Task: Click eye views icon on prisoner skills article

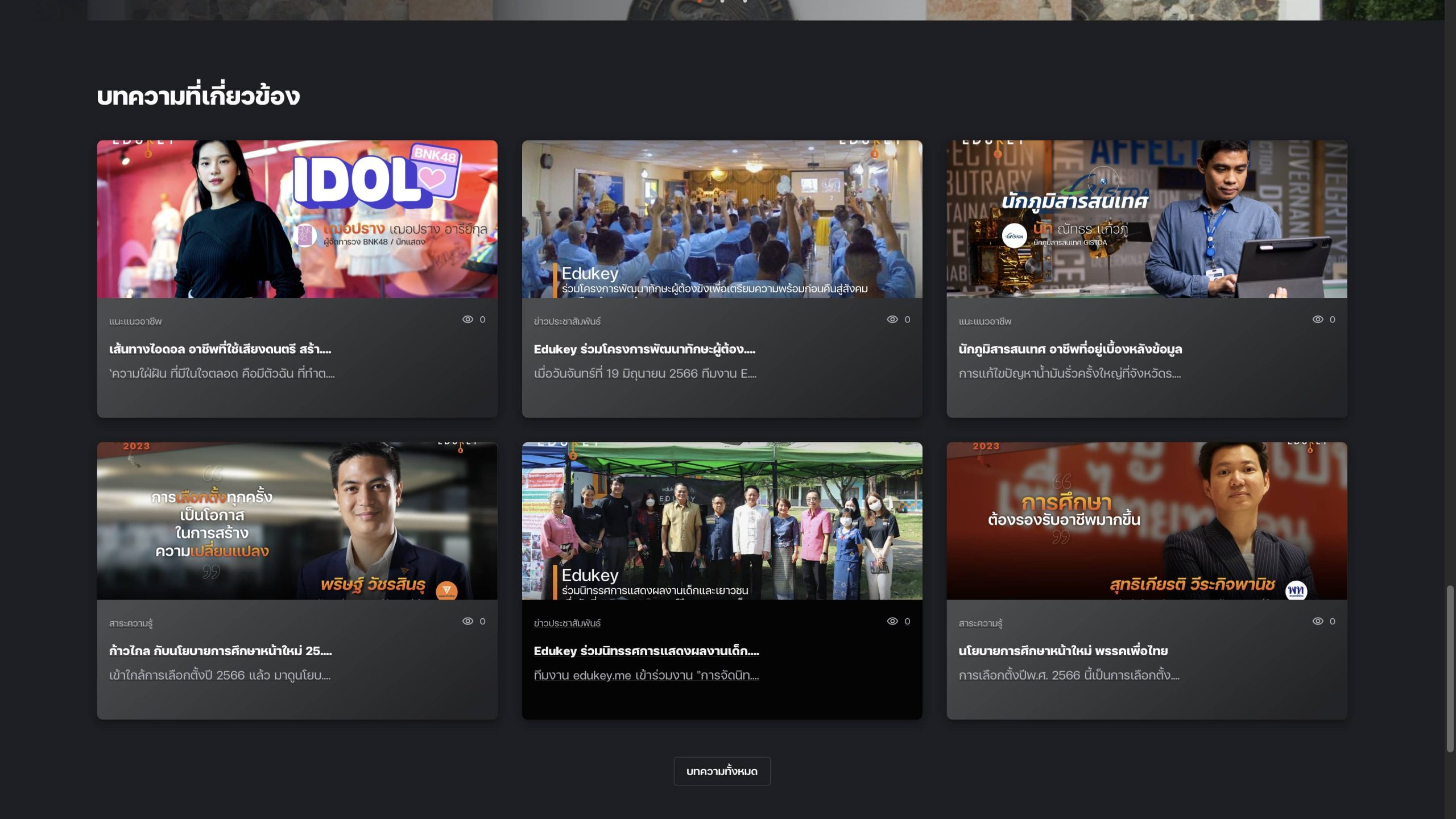Action: coord(892,319)
